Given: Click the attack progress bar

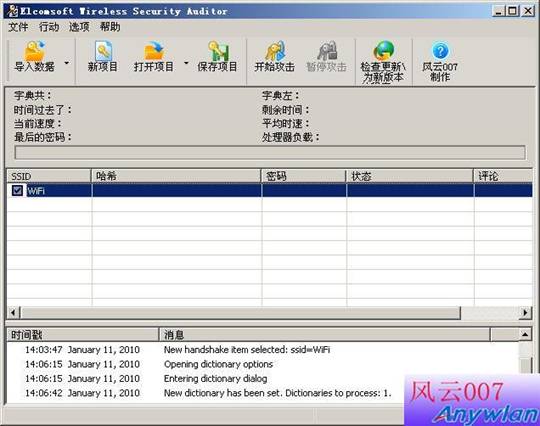Looking at the screenshot, I should (270, 153).
